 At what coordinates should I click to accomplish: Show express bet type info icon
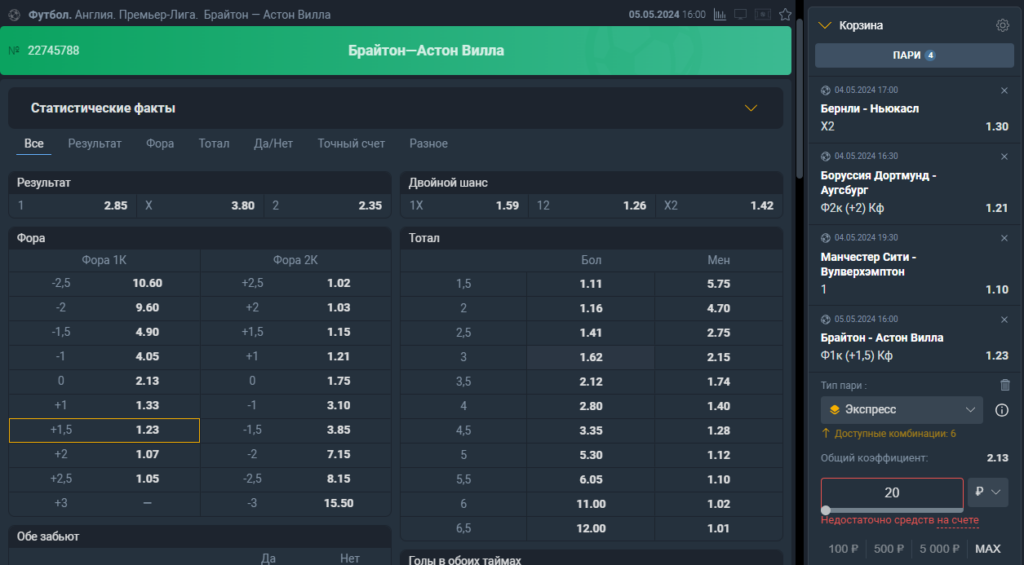[x=1002, y=410]
